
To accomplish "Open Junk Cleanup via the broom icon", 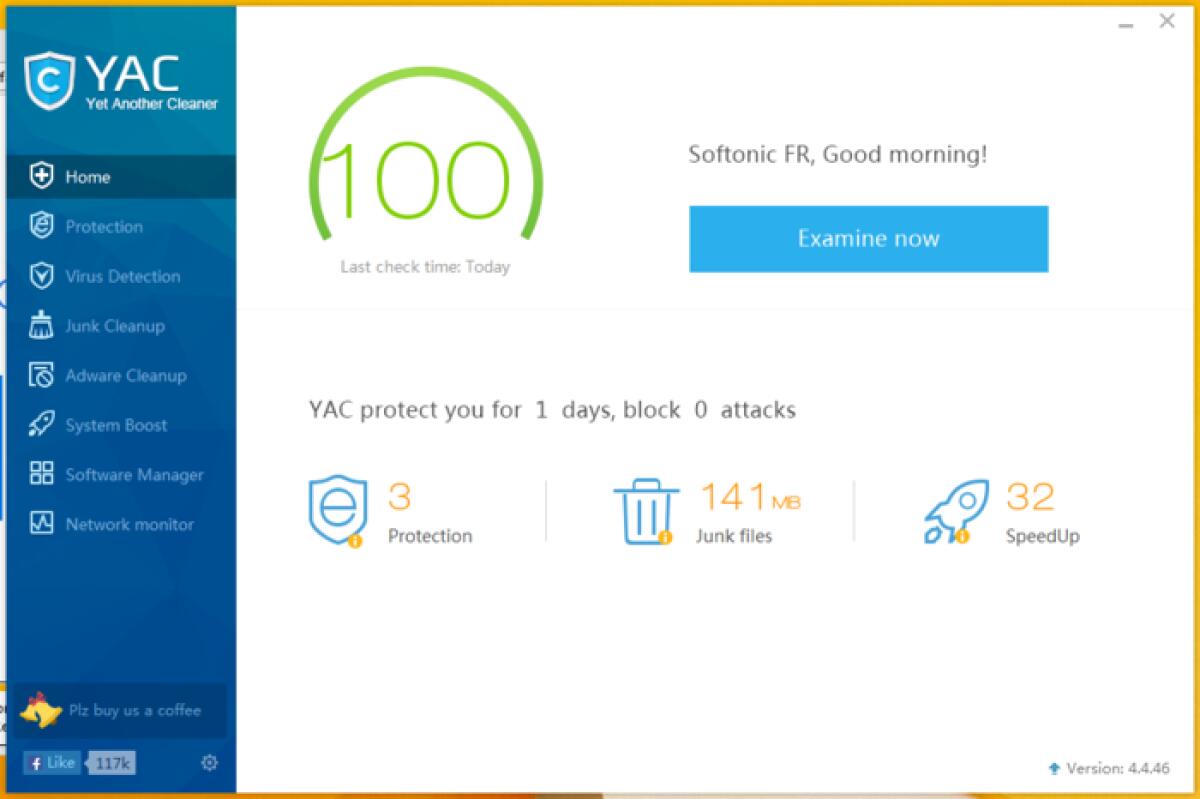I will [x=41, y=325].
